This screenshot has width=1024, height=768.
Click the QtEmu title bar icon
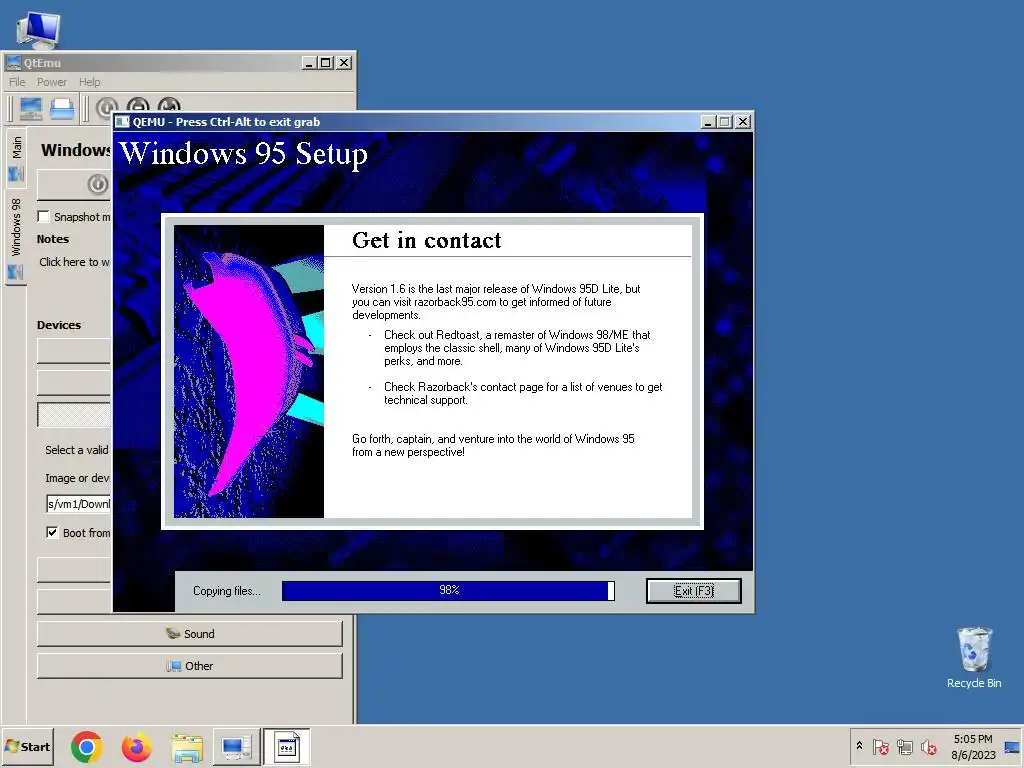point(13,63)
